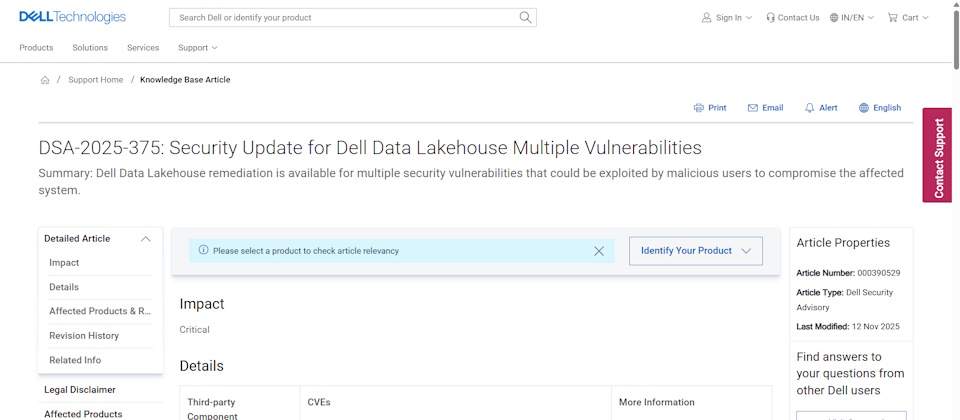Click the search magnifier icon
960x420 pixels.
click(525, 17)
